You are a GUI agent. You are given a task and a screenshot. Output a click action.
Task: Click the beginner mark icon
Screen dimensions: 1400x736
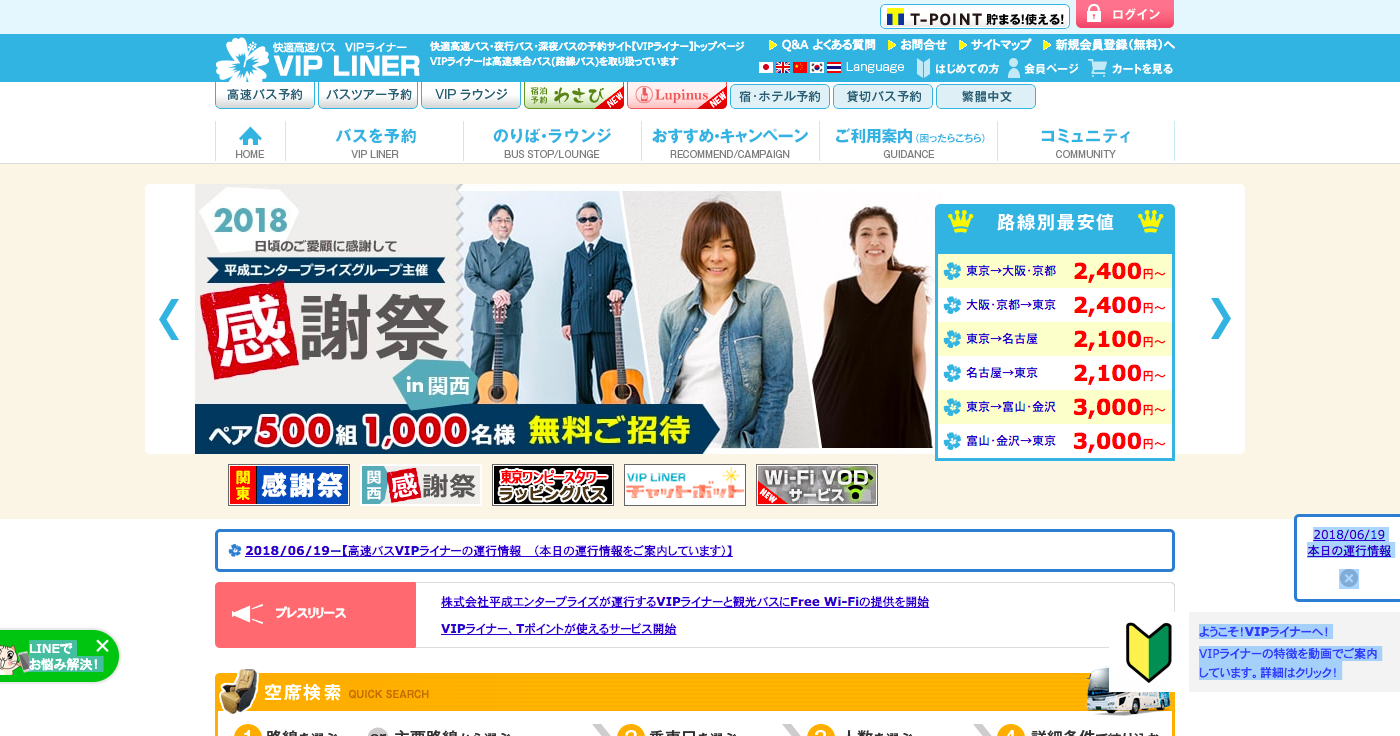pos(1148,651)
